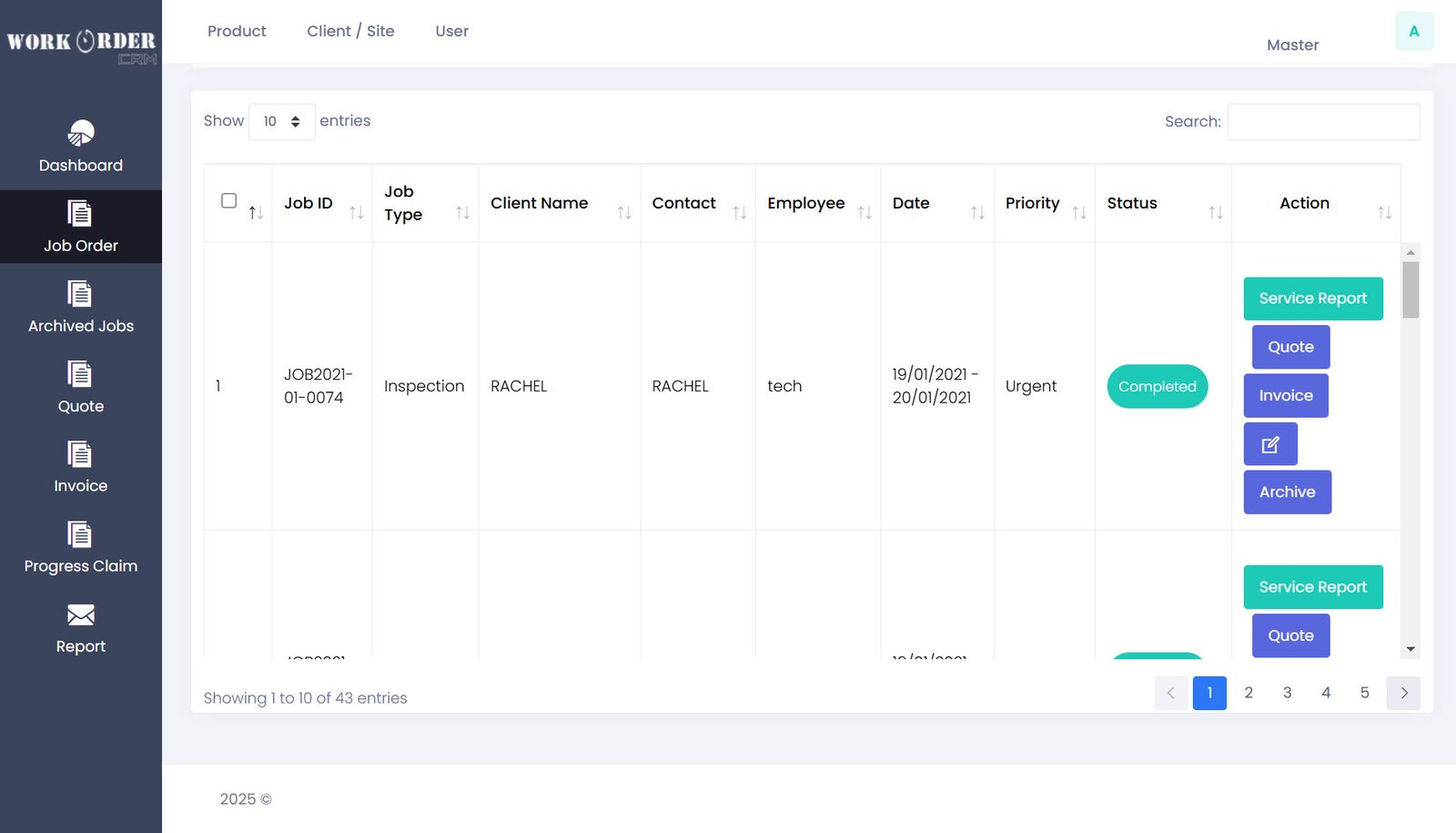1456x833 pixels.
Task: Click Service Report in the second row
Action: pyautogui.click(x=1313, y=587)
